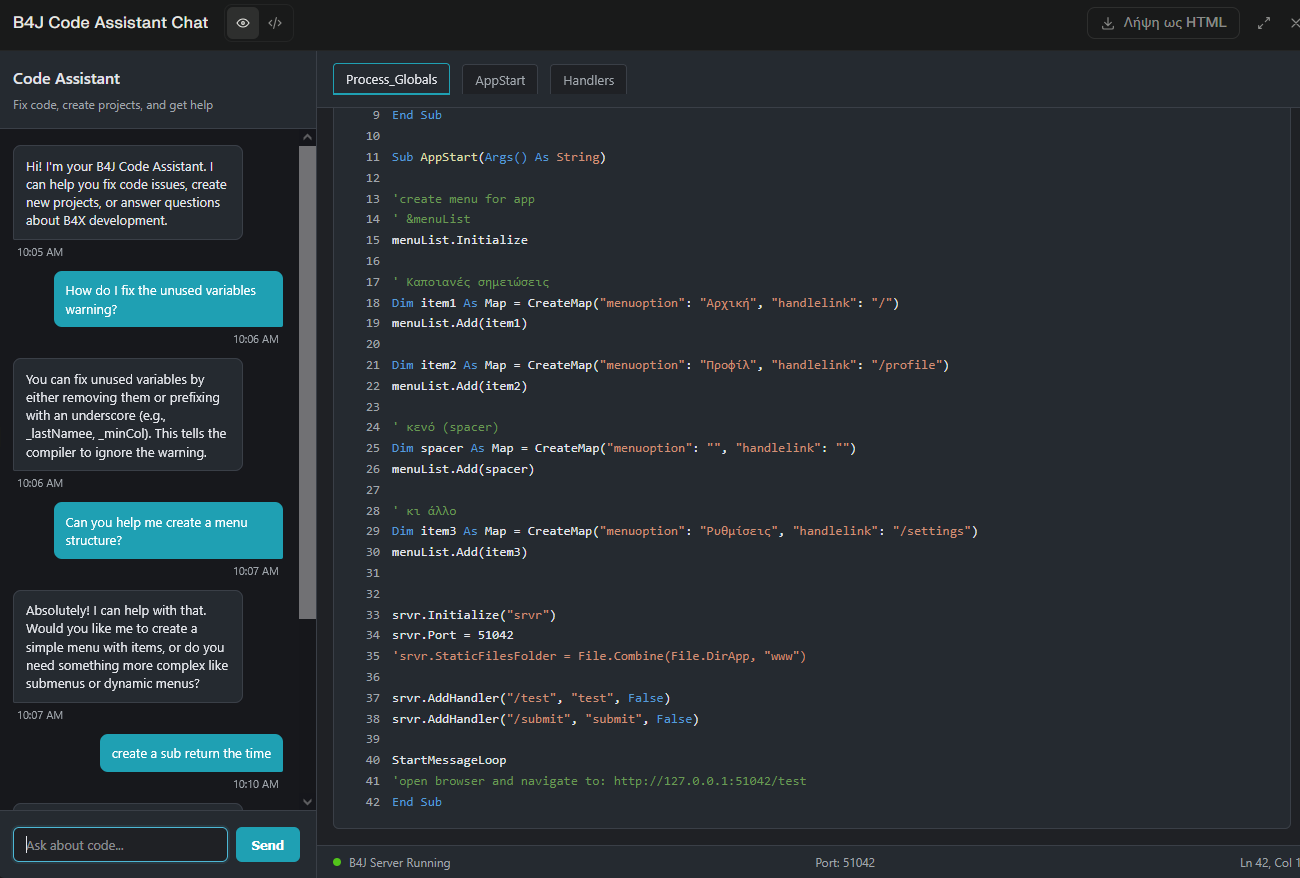Click the 'Can you help me create a menu structure?' message
The height and width of the screenshot is (878, 1300).
click(168, 531)
